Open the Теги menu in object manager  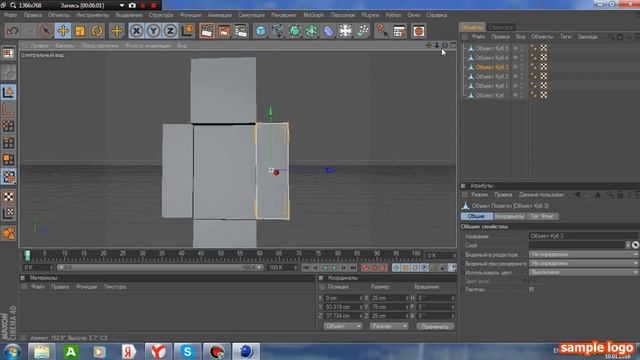565,37
